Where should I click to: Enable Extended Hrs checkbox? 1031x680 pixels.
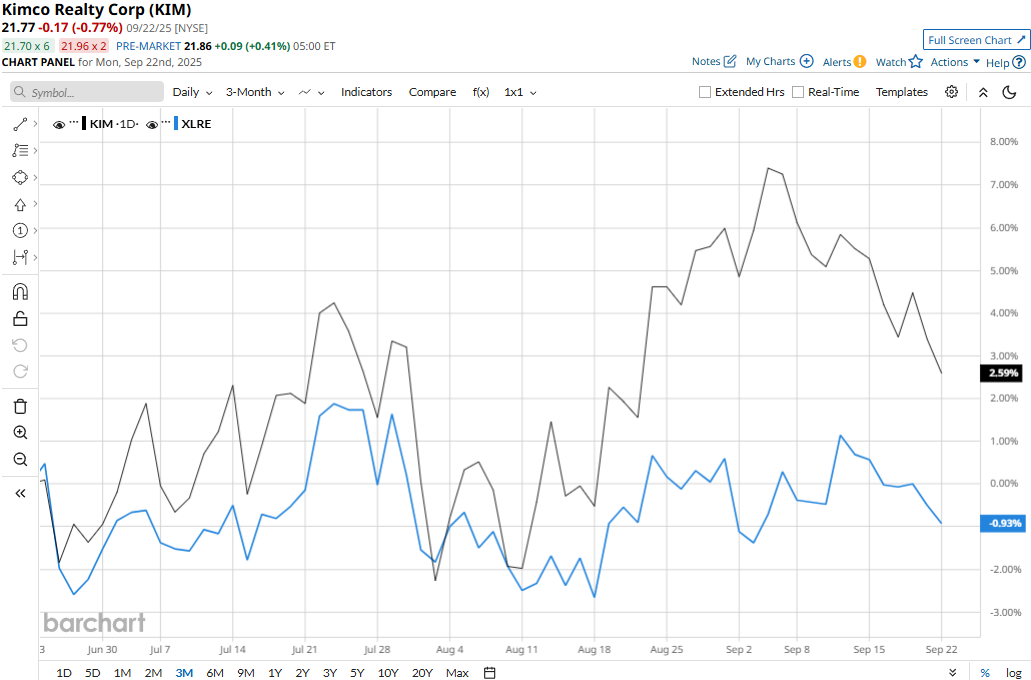pyautogui.click(x=705, y=92)
